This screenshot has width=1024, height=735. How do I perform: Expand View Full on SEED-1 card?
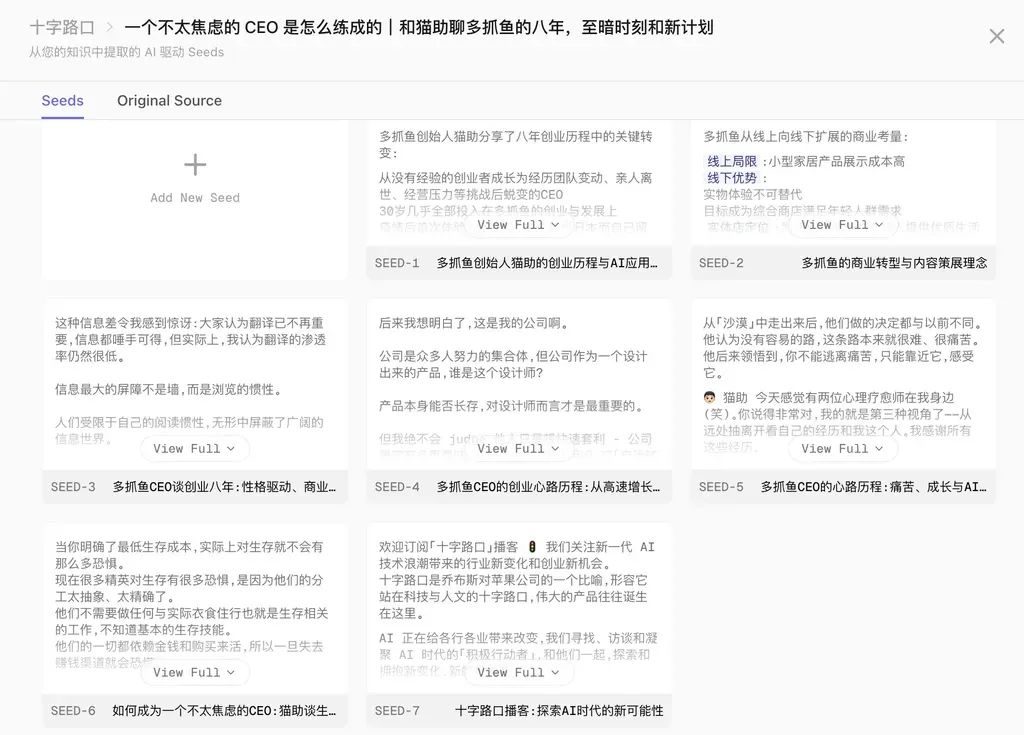pos(519,225)
